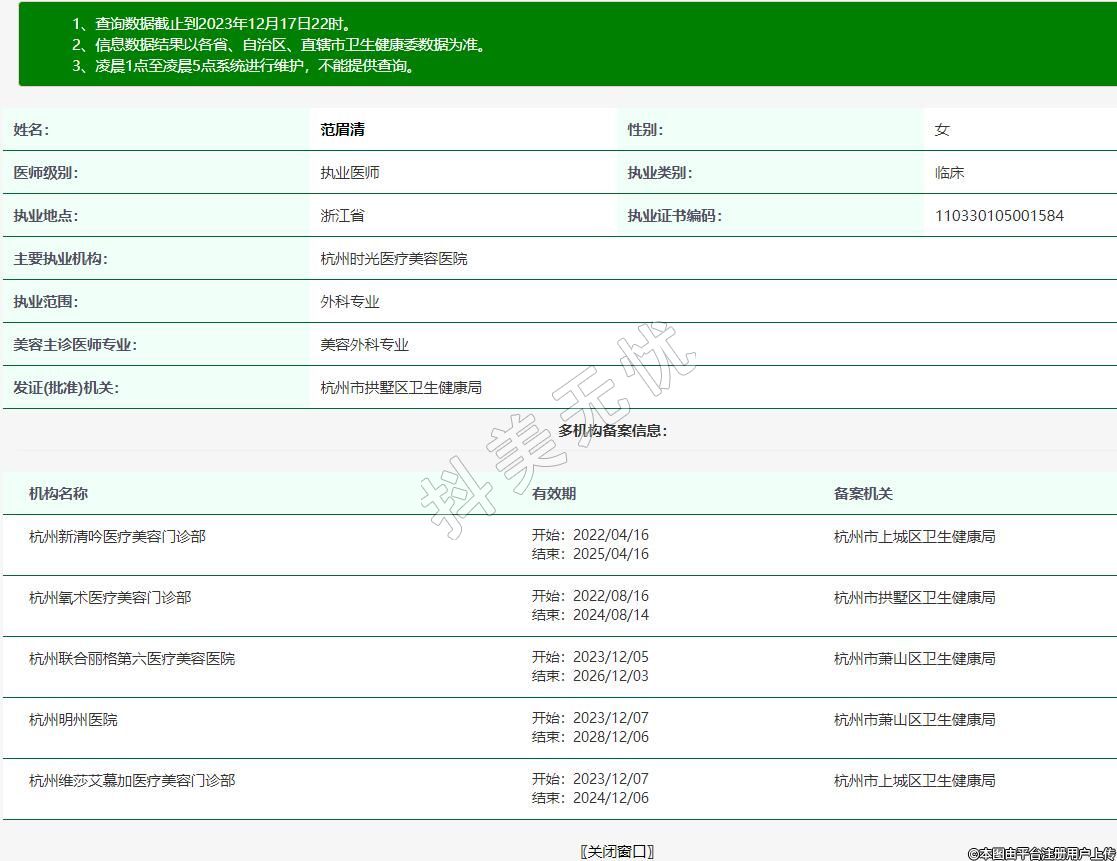Viewport: 1117px width, 861px height.
Task: Select the 杭州新清吟医疗美容门诊部 institution entry
Action: point(117,537)
